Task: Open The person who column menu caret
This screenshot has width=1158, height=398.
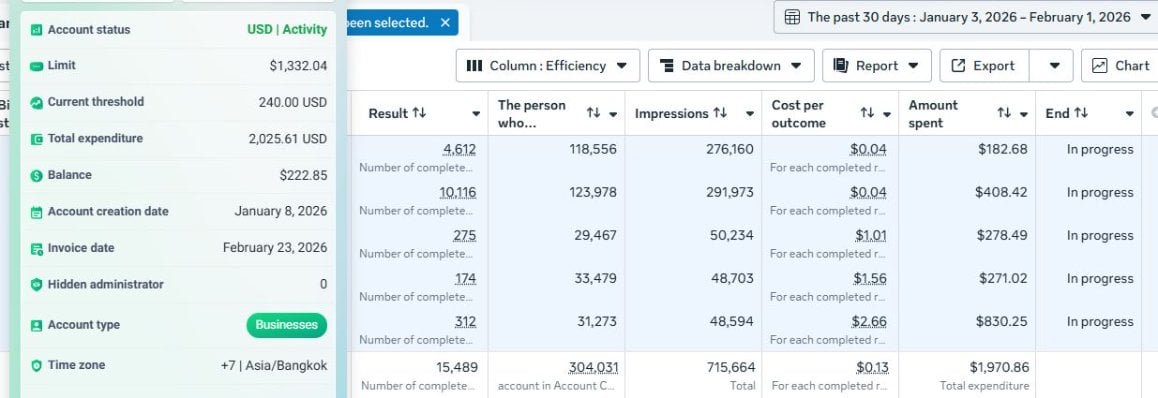Action: [613, 114]
